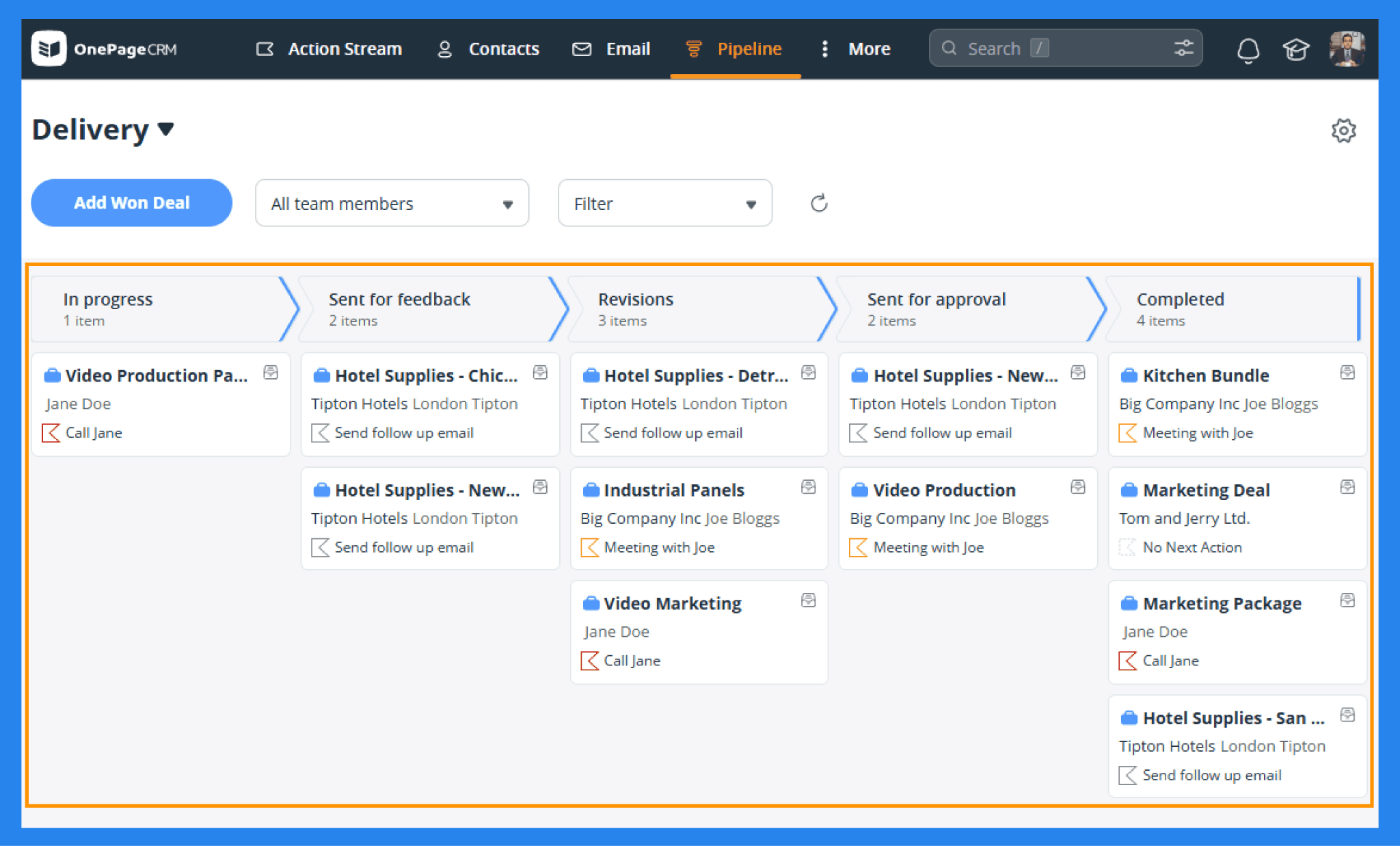
Task: Open the Marketing Deal title
Action: click(x=1207, y=490)
